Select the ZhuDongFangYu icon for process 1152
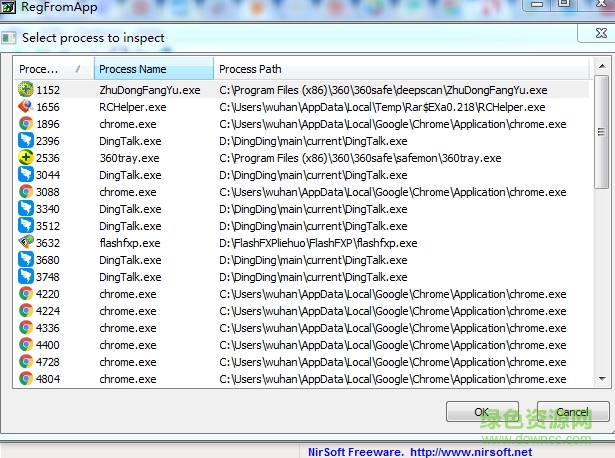 click(25, 89)
